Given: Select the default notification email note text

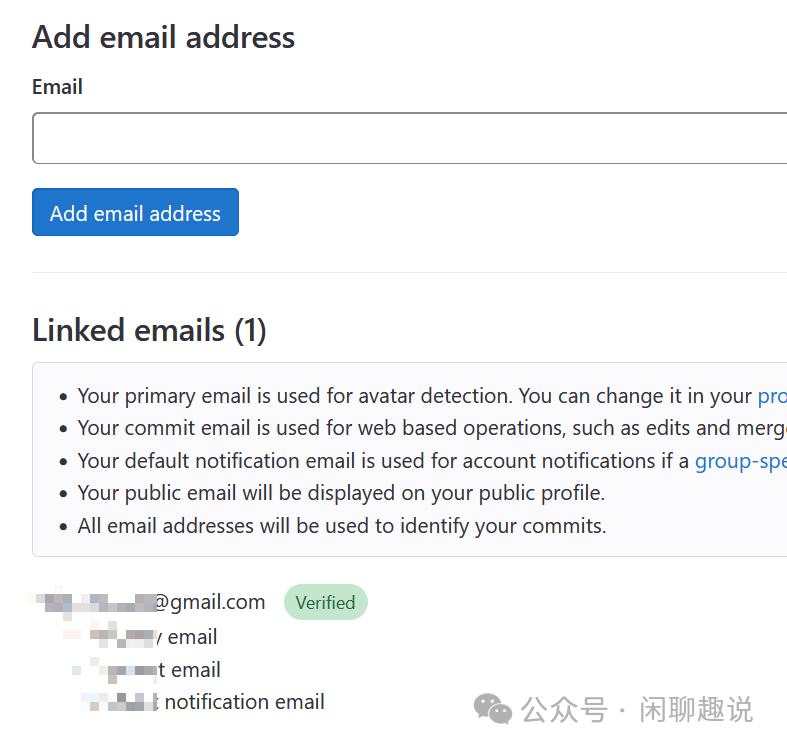Looking at the screenshot, I should pyautogui.click(x=380, y=461).
